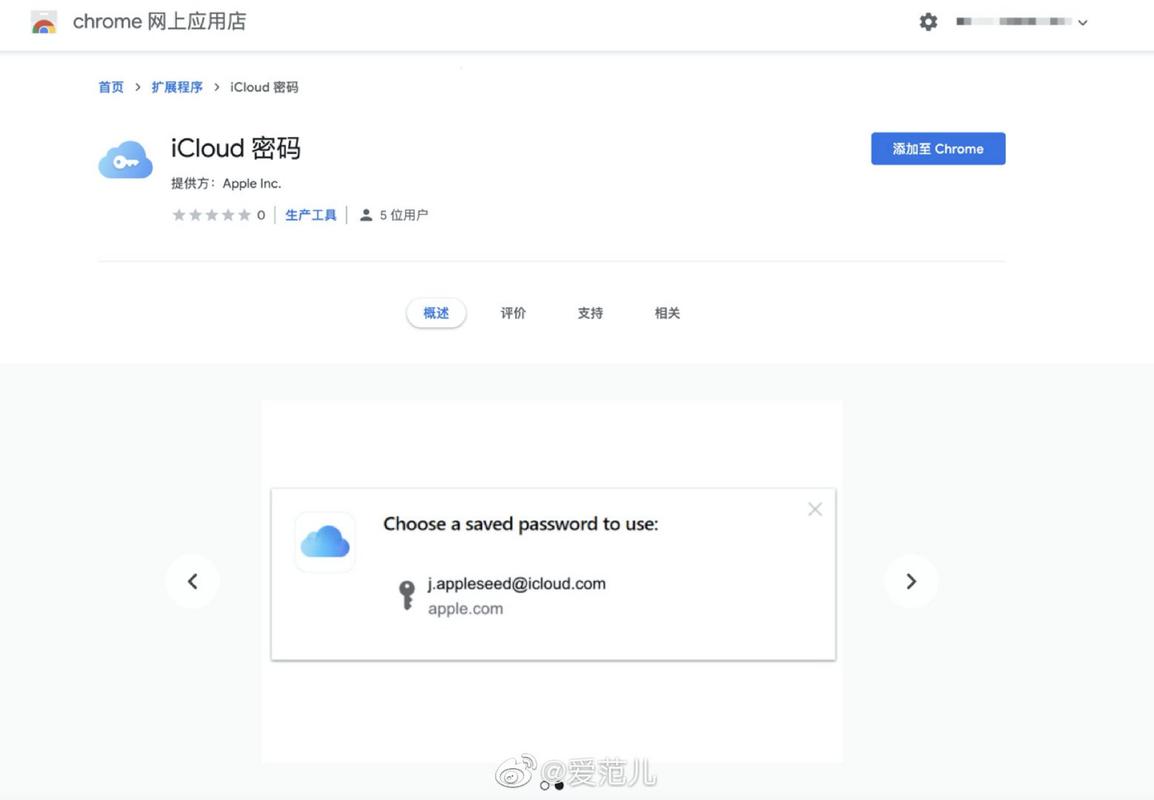Open the 支持 tab
The width and height of the screenshot is (1154, 800).
point(590,313)
